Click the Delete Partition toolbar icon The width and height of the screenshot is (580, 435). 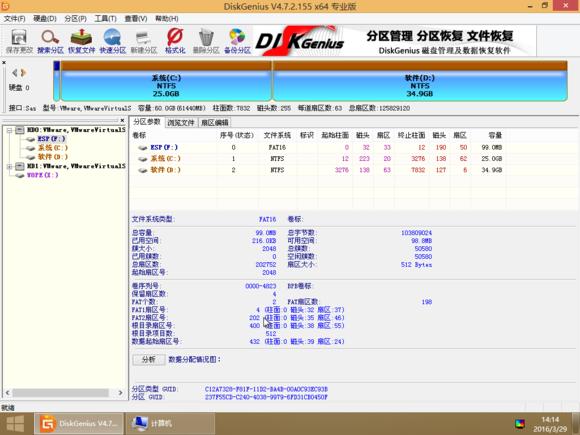pos(206,41)
